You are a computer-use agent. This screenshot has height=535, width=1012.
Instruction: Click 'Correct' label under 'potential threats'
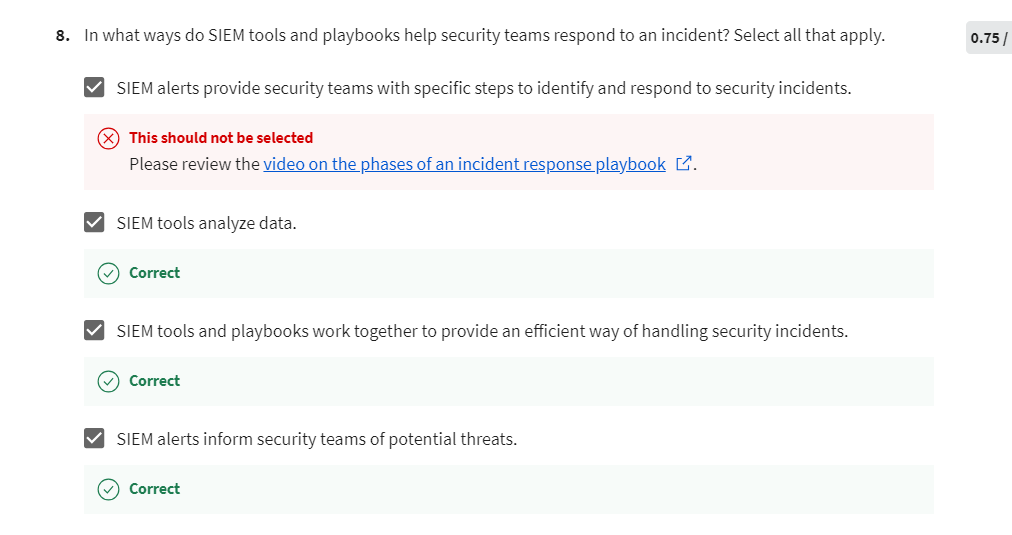(154, 489)
